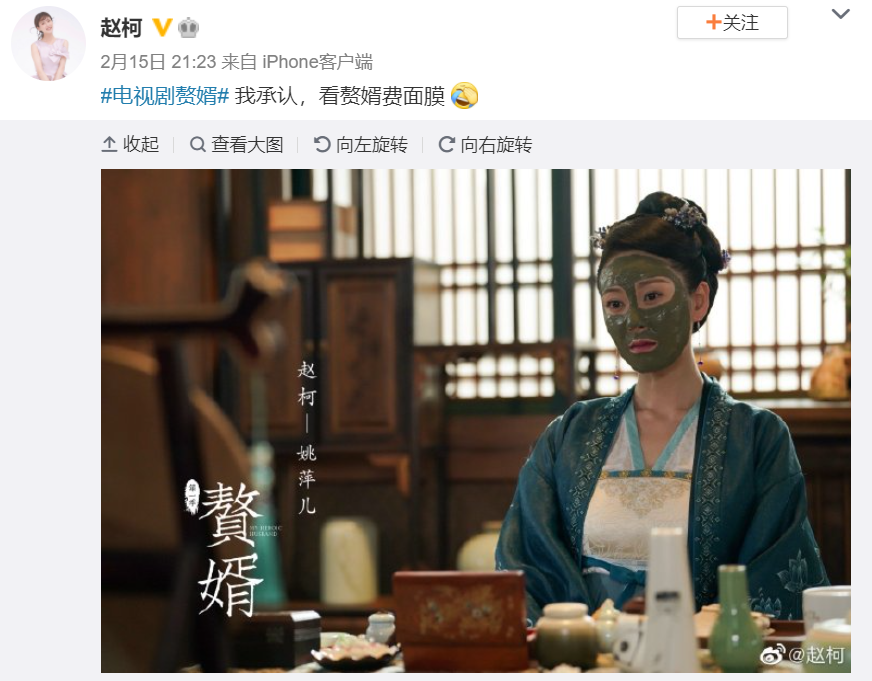Rotate image left with 向左旋转

pyautogui.click(x=360, y=145)
